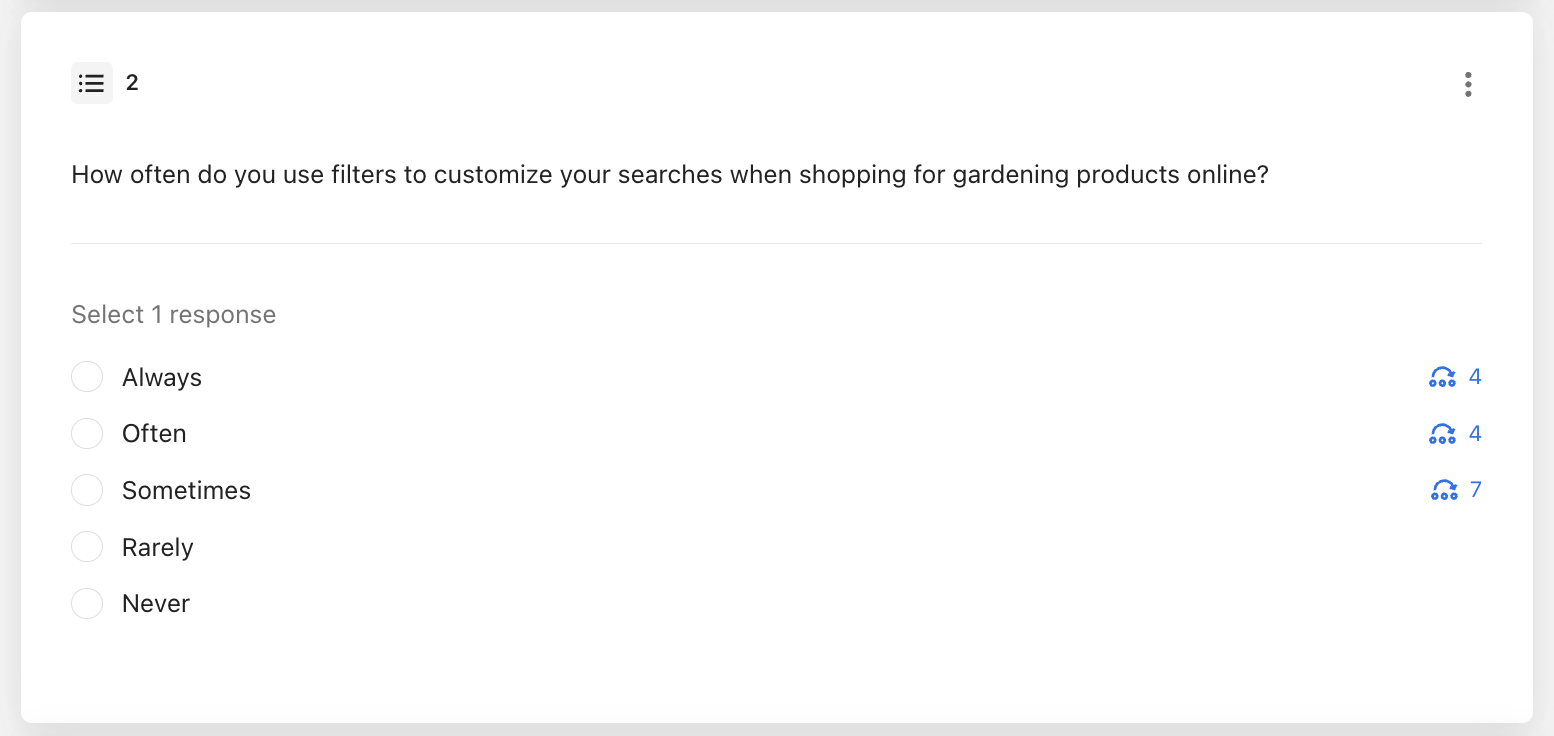Click the skip logic icon beside Sometimes
Viewport: 1554px width, 736px height.
pos(1444,490)
